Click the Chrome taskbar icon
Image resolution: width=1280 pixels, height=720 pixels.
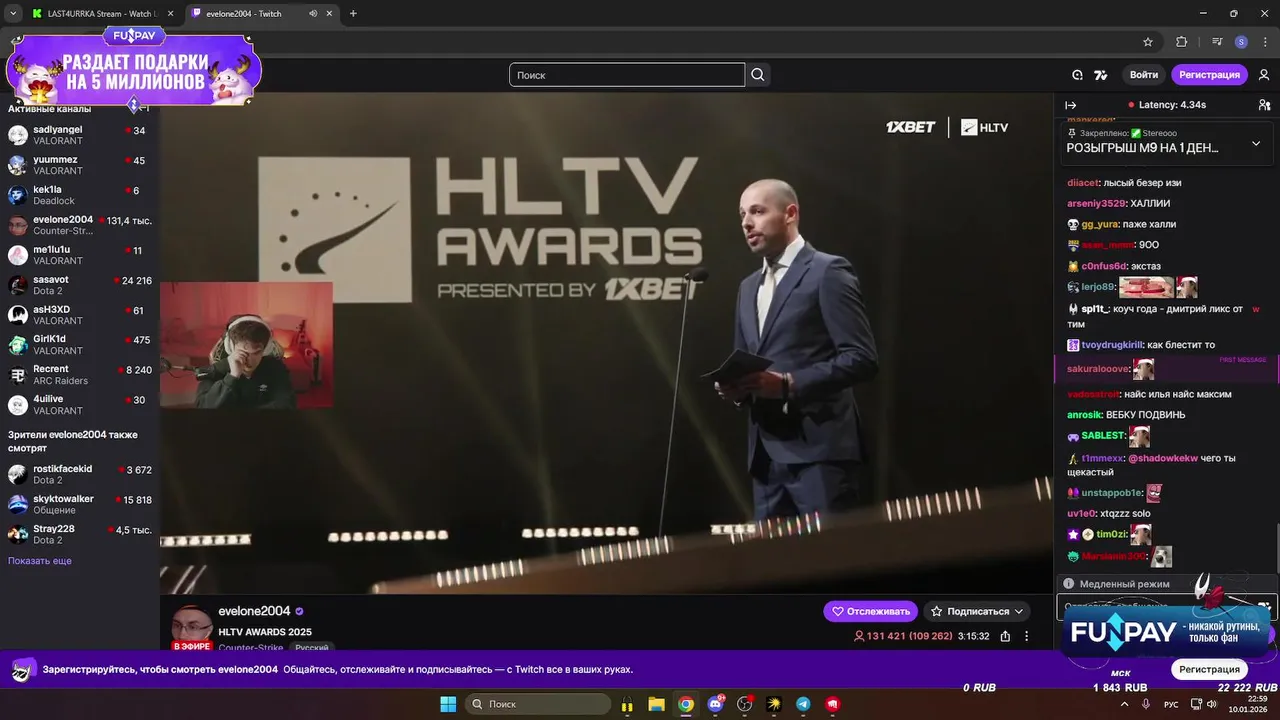pos(686,704)
